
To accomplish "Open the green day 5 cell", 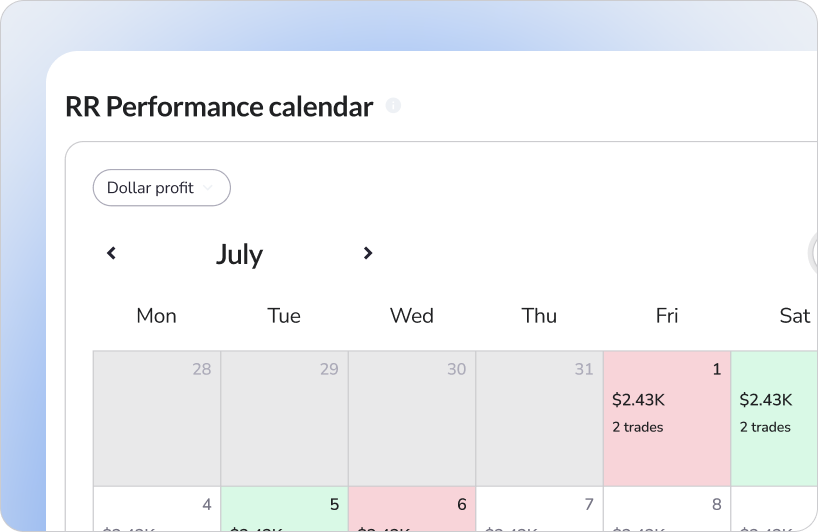I will (x=284, y=510).
